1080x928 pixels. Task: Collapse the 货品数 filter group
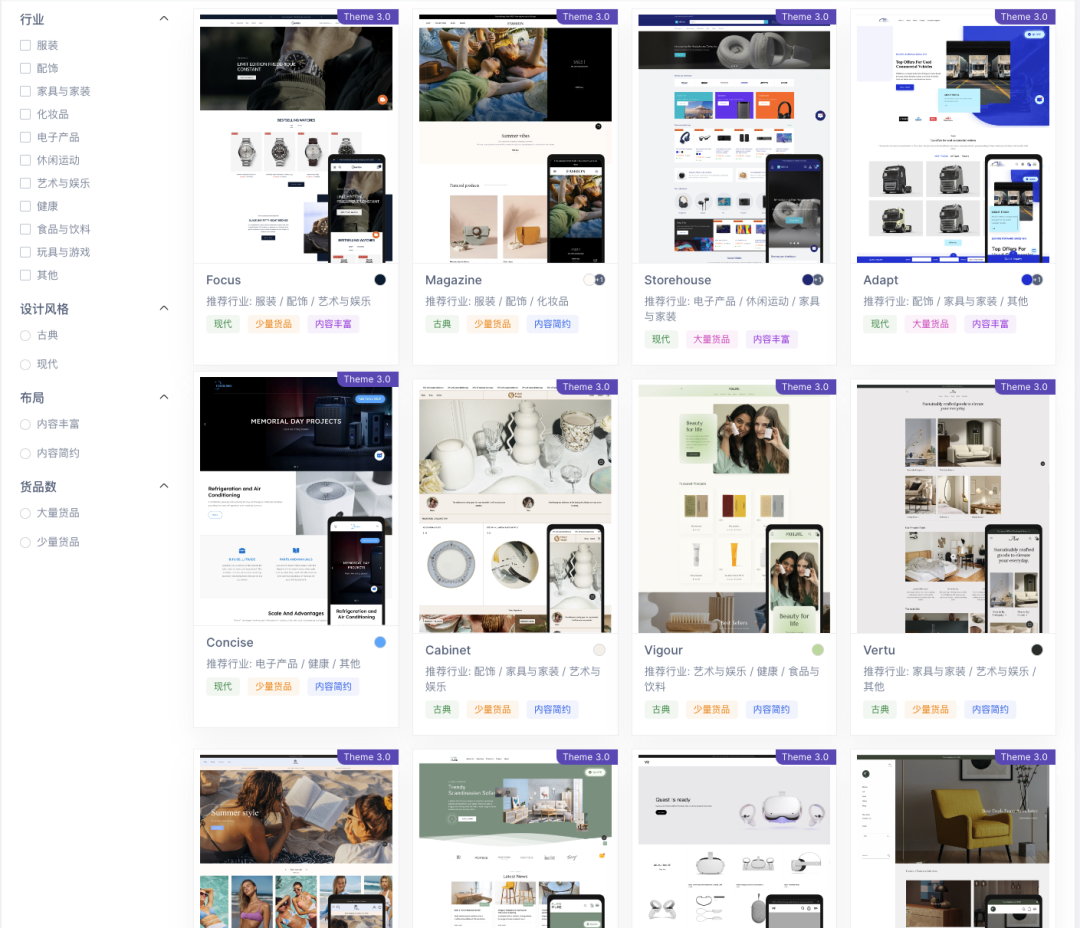tap(164, 486)
